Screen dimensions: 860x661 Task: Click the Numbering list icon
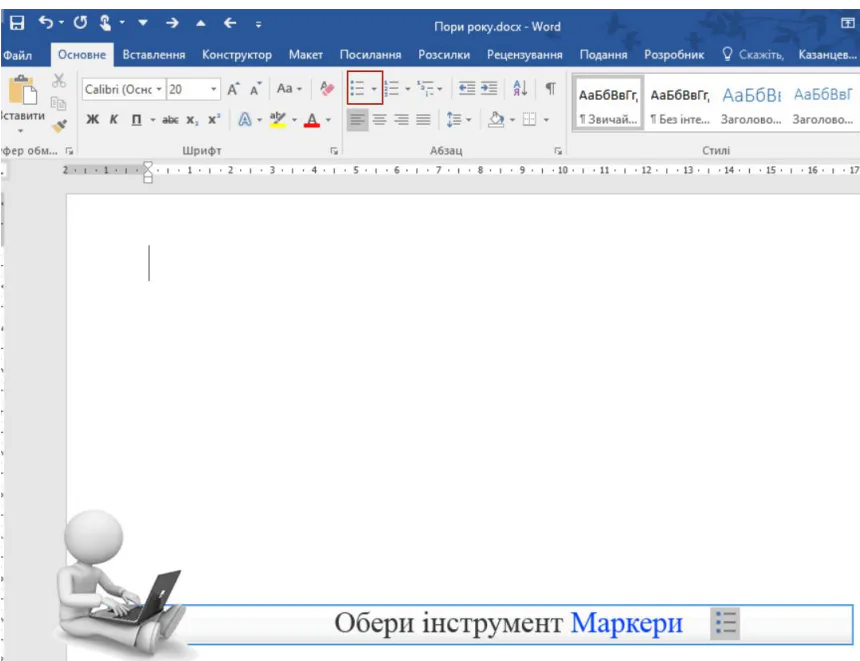(392, 89)
